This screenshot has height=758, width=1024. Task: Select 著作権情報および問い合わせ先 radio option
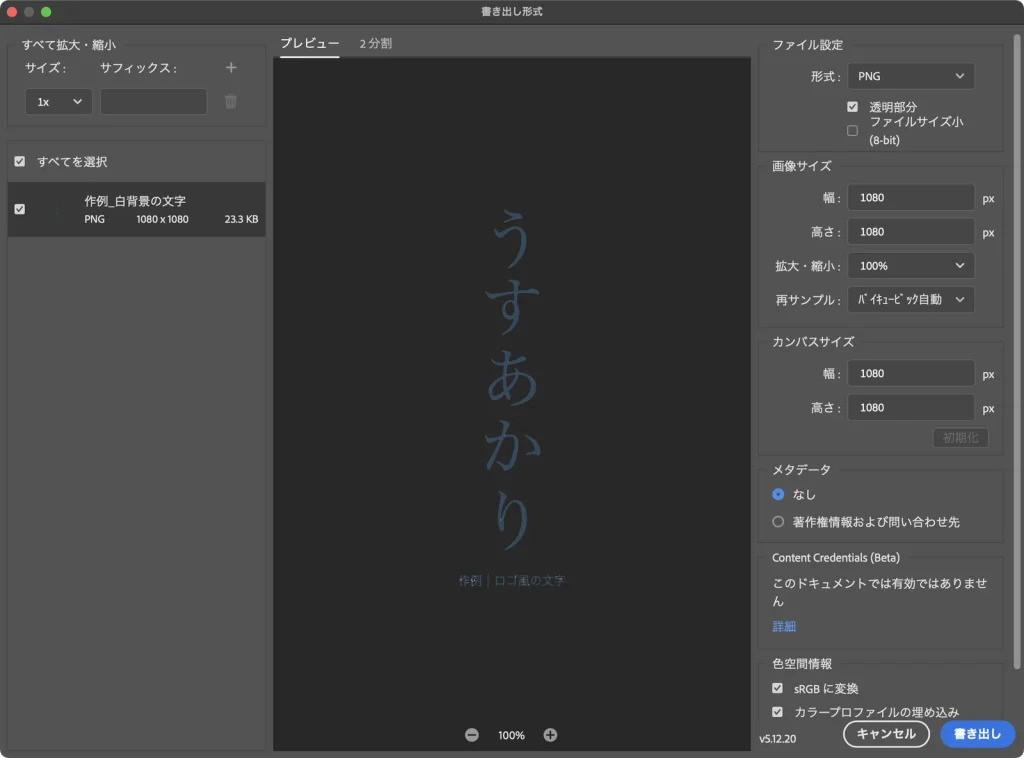coord(778,522)
